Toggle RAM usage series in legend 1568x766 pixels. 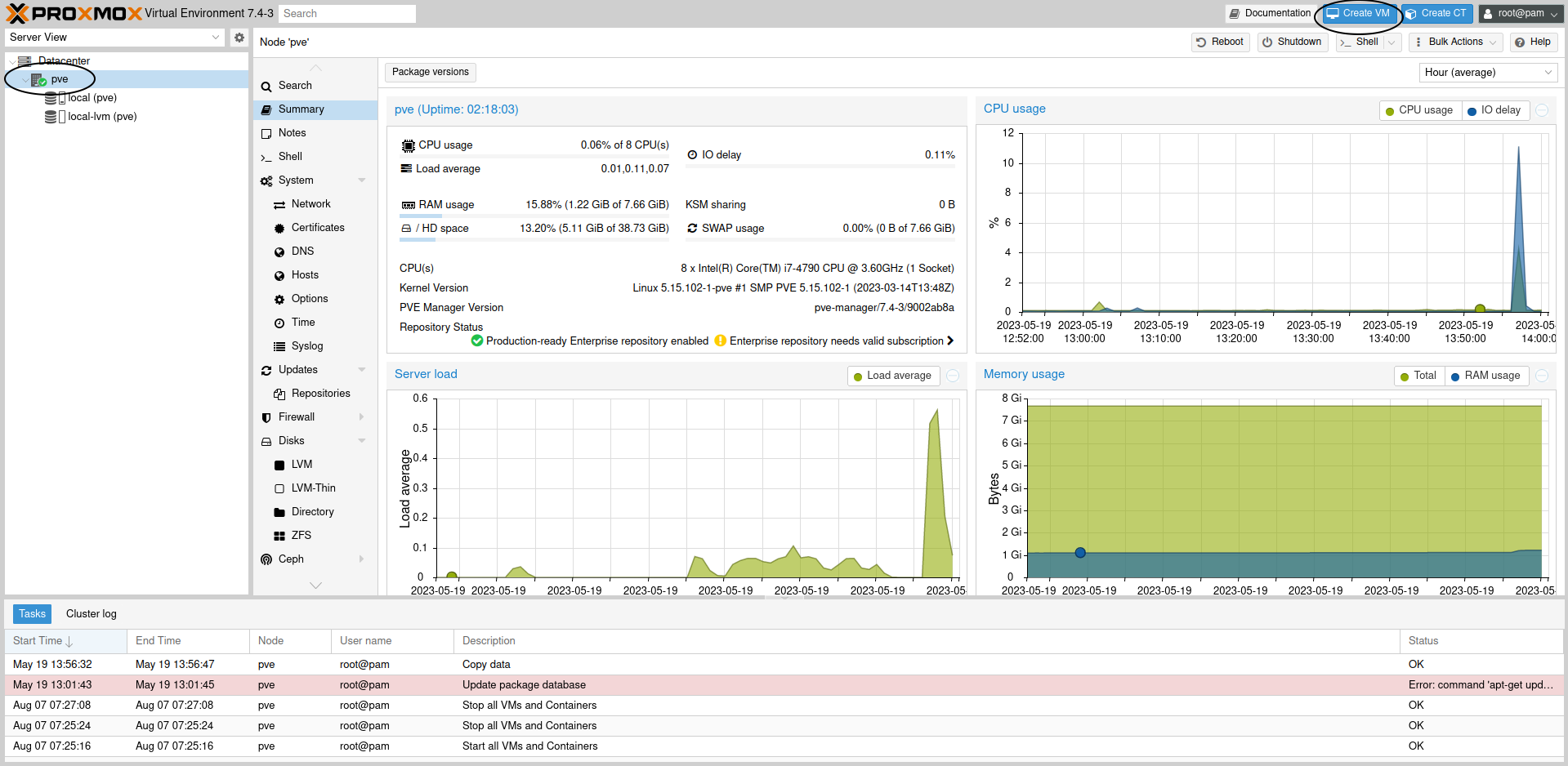(1485, 376)
